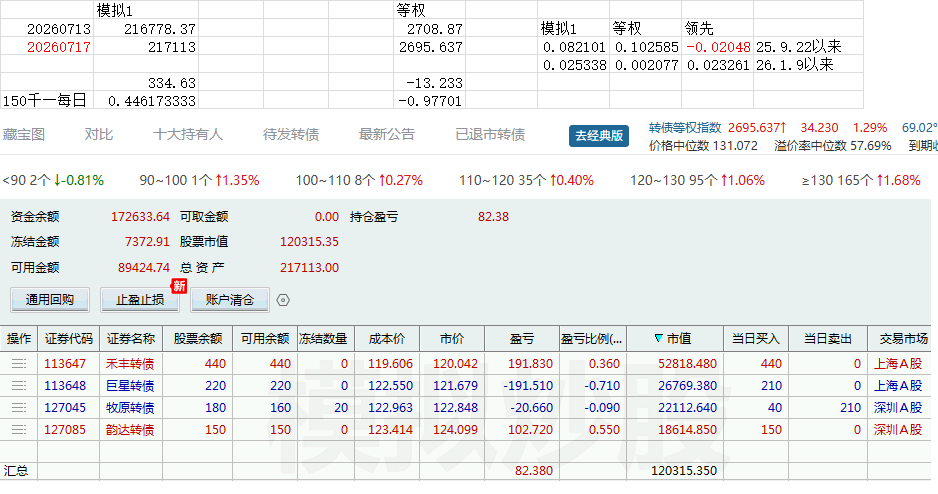Click the 操作 column header
Screen dimensions: 938x494
tap(19, 339)
